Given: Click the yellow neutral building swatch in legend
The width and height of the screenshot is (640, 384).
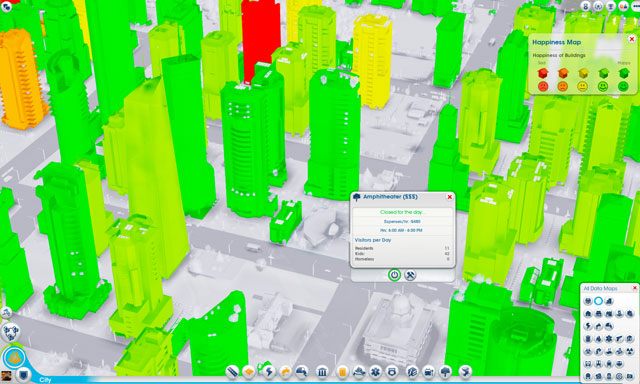Looking at the screenshot, I should tap(583, 73).
